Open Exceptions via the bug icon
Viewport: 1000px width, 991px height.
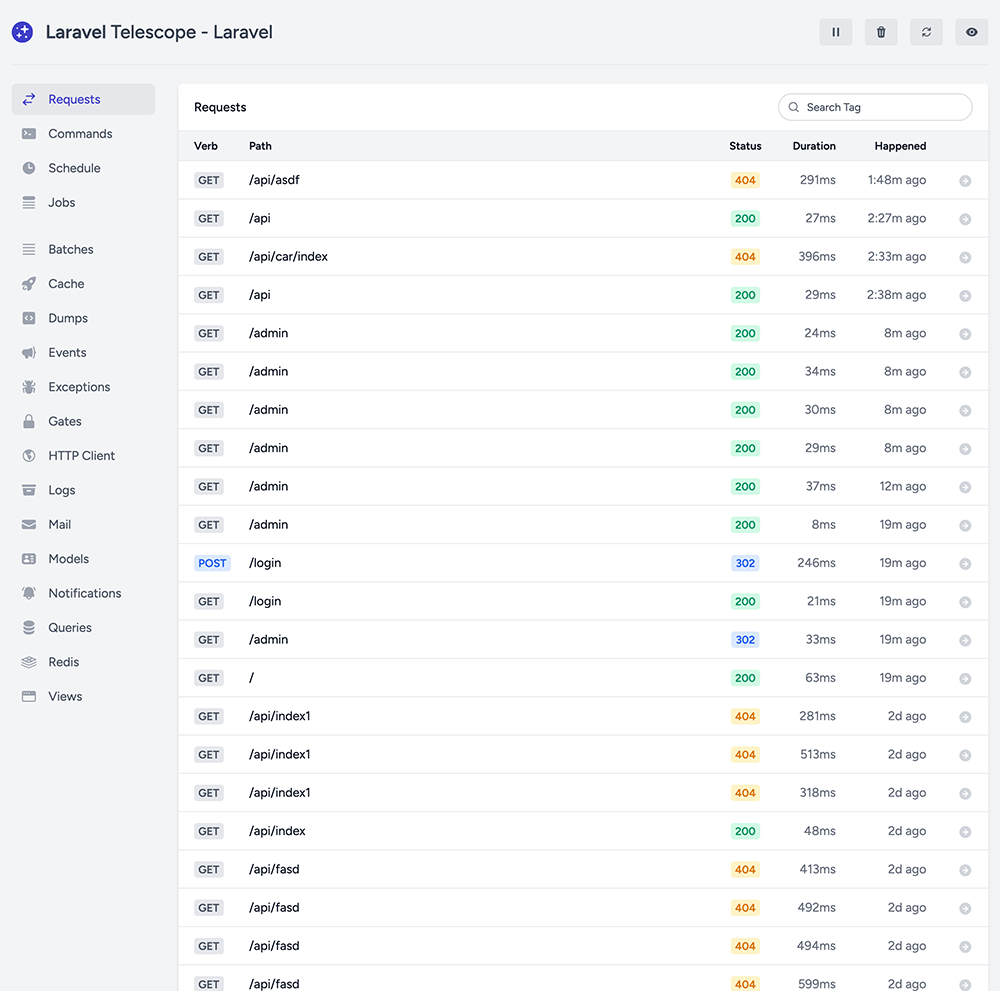tap(29, 387)
